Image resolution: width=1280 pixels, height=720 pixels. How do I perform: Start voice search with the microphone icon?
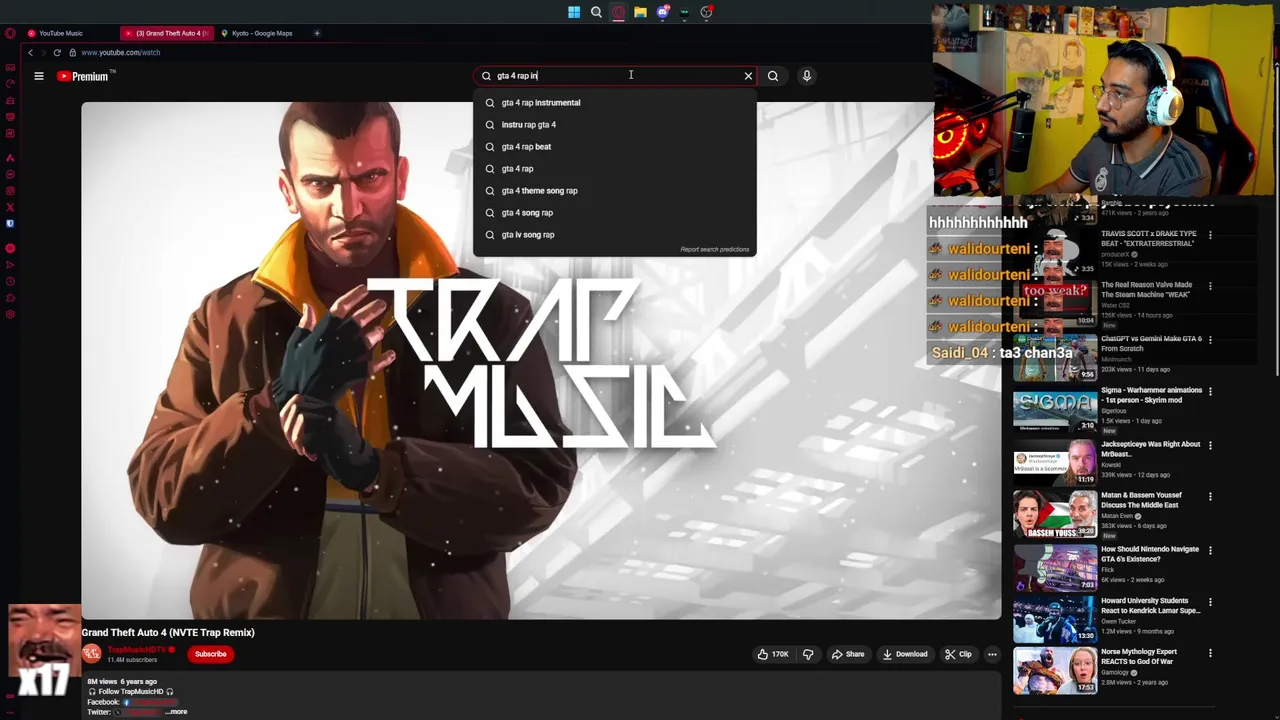pyautogui.click(x=807, y=76)
